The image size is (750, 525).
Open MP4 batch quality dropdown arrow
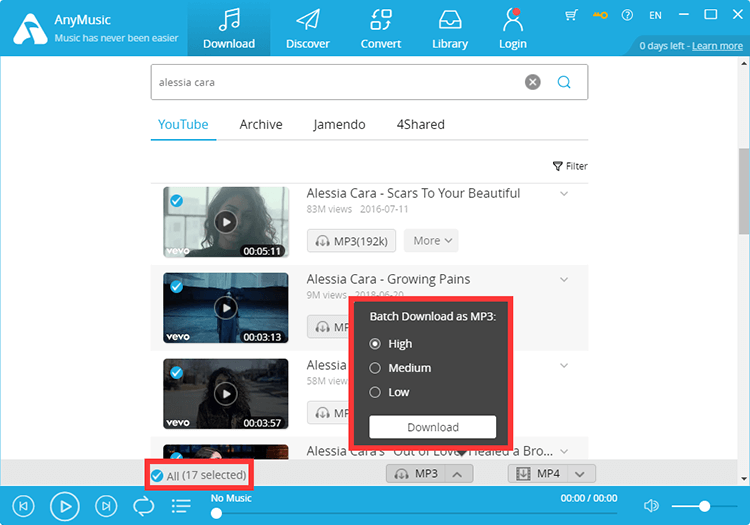point(580,474)
